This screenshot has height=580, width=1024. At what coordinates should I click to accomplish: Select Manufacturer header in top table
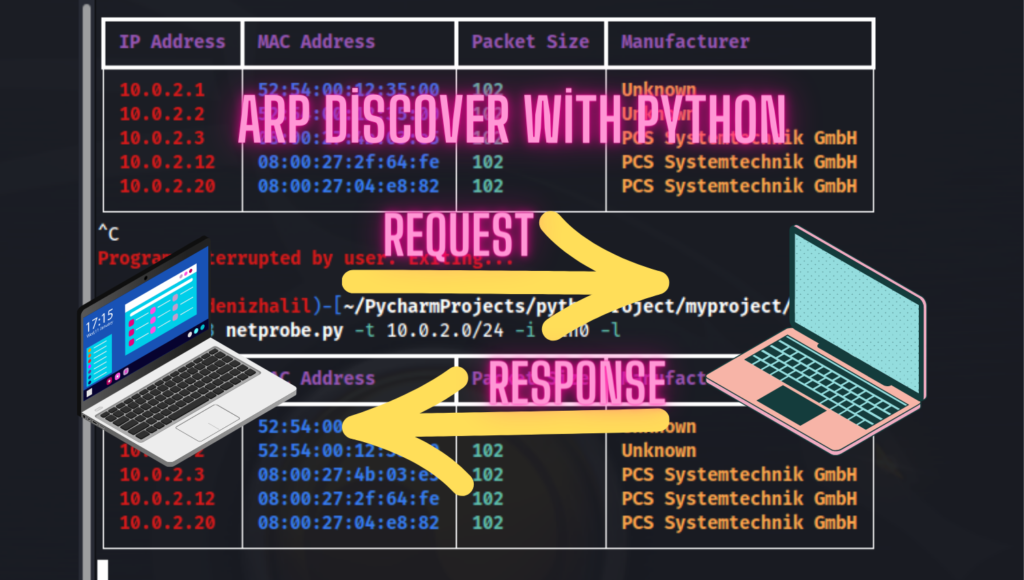coord(685,42)
